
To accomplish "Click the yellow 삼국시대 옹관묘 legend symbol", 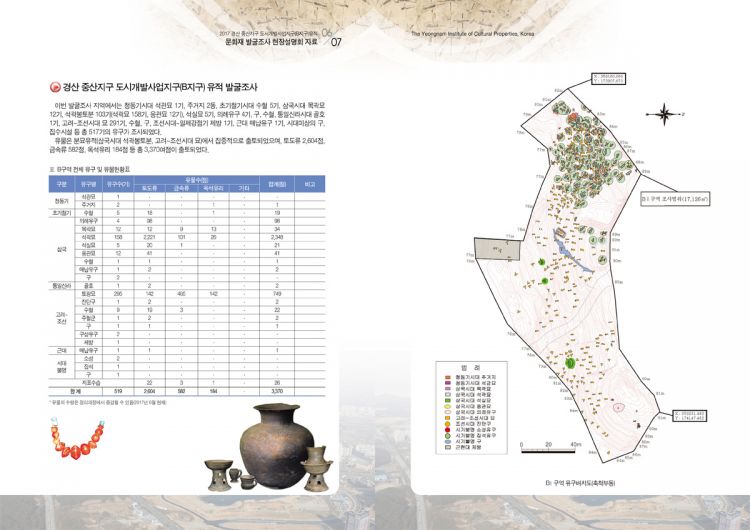I will (448, 407).
